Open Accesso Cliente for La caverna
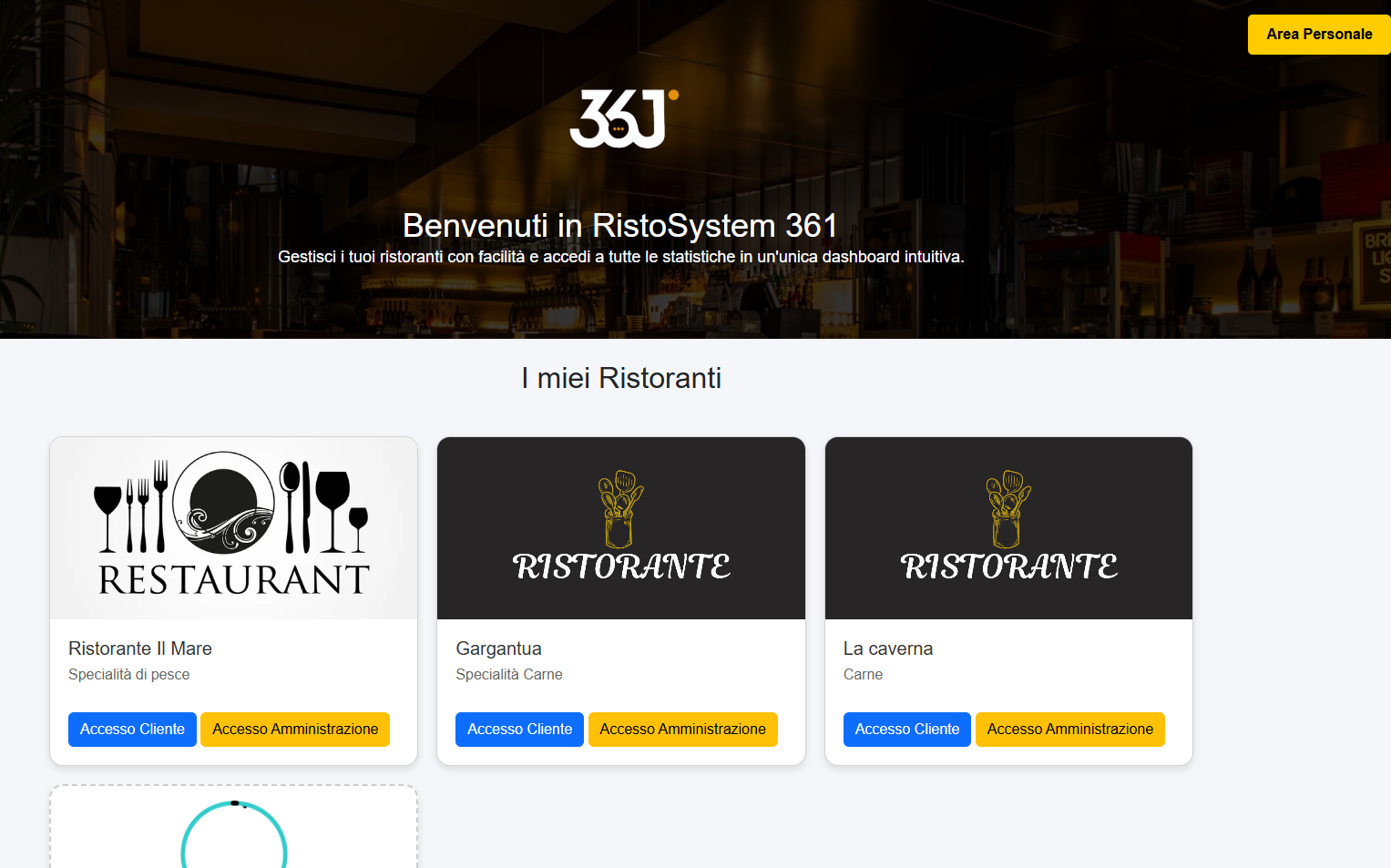The height and width of the screenshot is (868, 1391). [906, 729]
